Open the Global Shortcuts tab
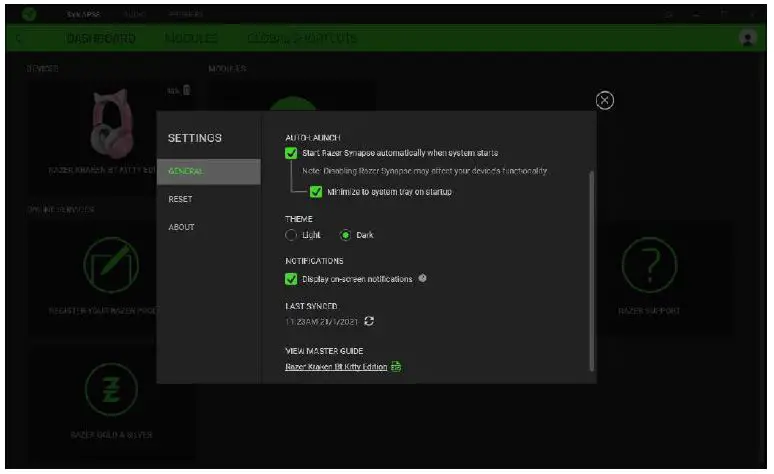The height and width of the screenshot is (474, 774). point(302,38)
